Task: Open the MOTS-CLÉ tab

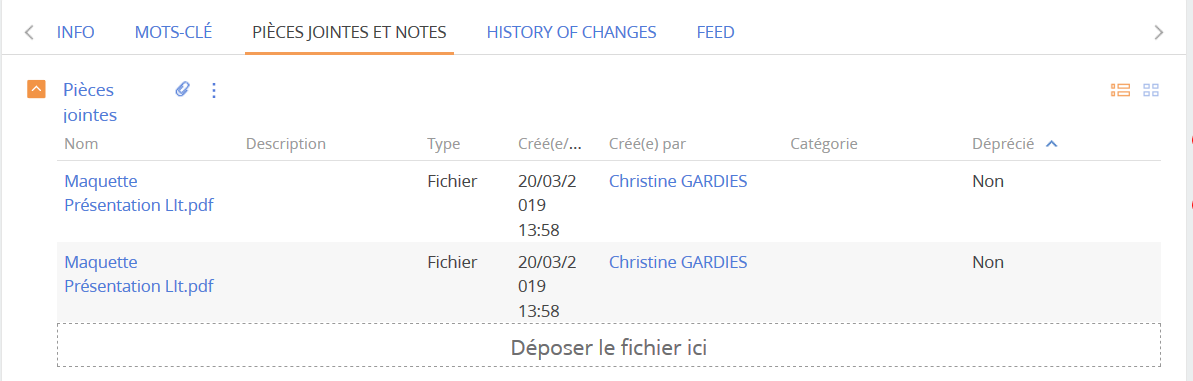Action: tap(173, 32)
